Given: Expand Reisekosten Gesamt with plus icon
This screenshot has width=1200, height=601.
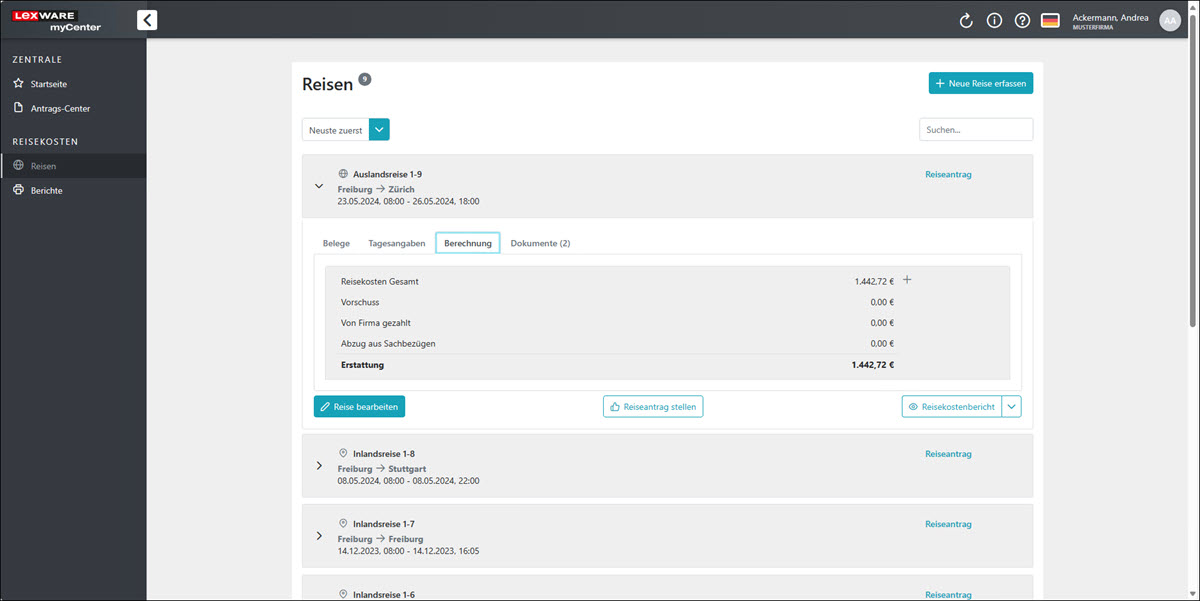Looking at the screenshot, I should pyautogui.click(x=907, y=280).
